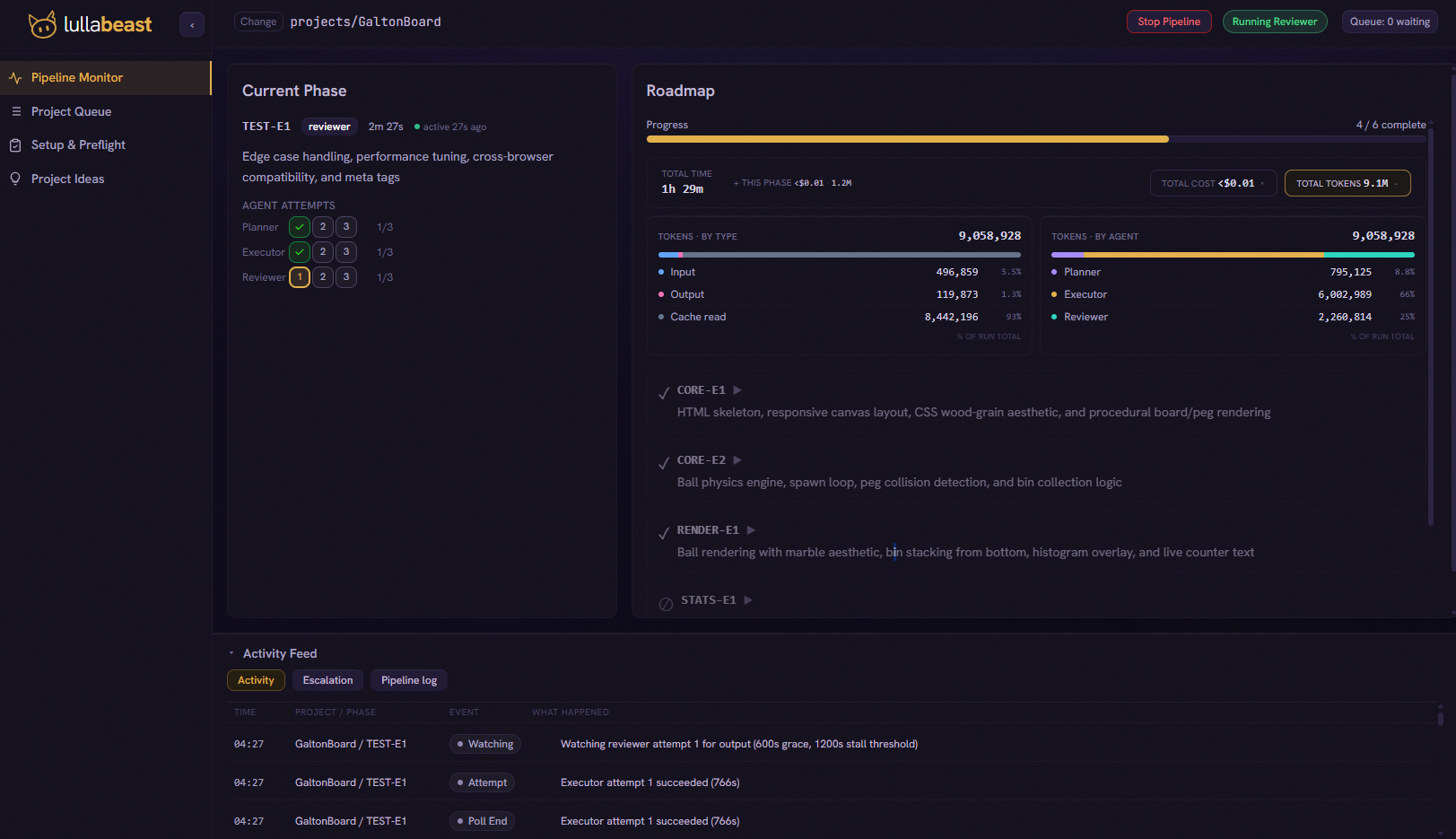Click the reviewer role badge

(329, 127)
